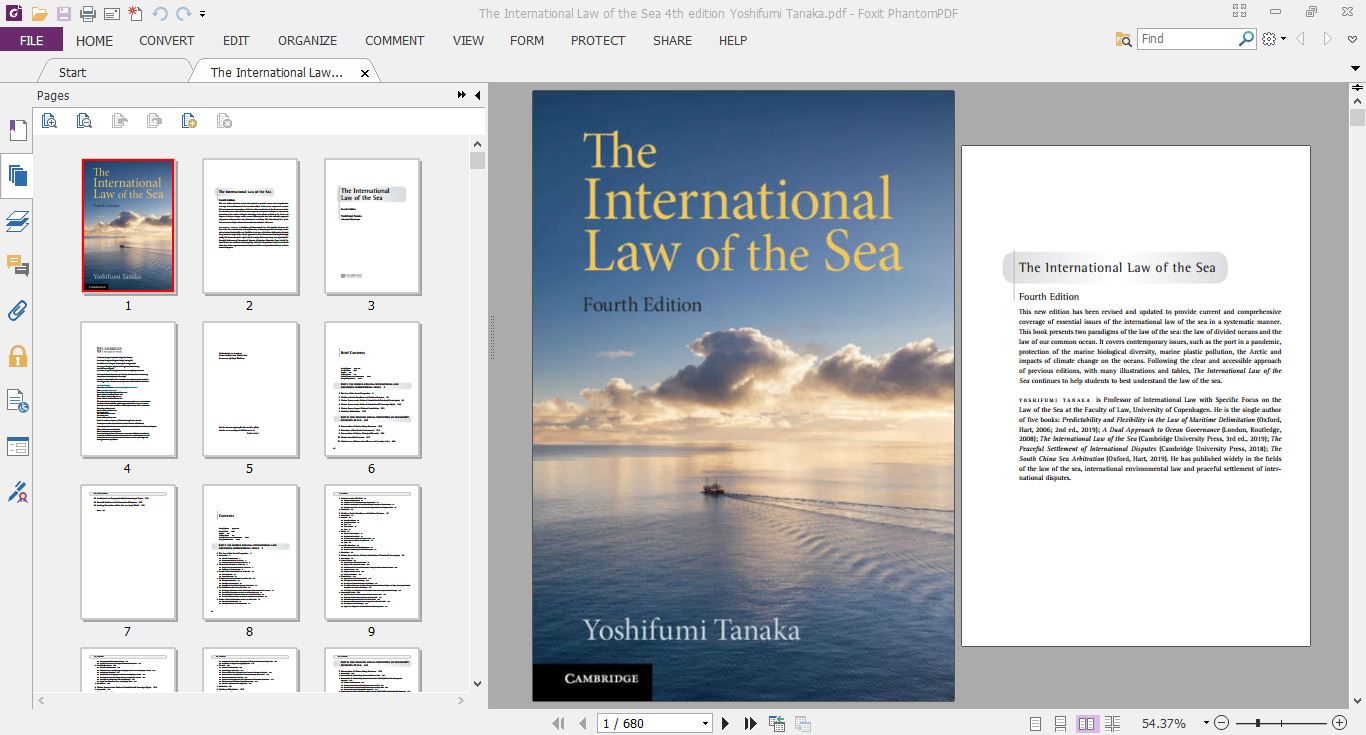Switch to the PROTECT ribbon tab
Screen dimensions: 1366x735
point(598,40)
